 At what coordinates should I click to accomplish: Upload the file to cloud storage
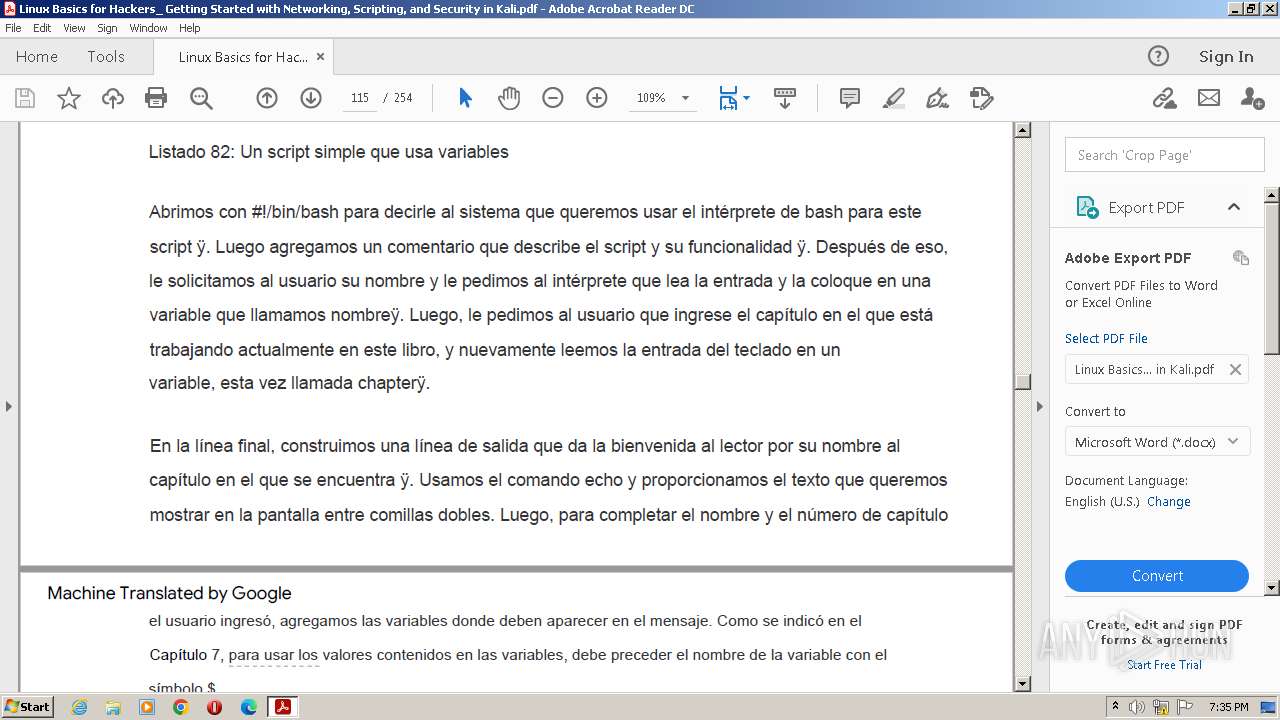pyautogui.click(x=113, y=98)
